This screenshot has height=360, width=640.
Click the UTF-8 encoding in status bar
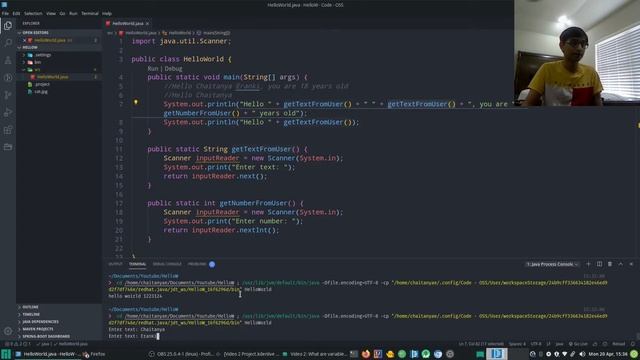[x=536, y=344]
